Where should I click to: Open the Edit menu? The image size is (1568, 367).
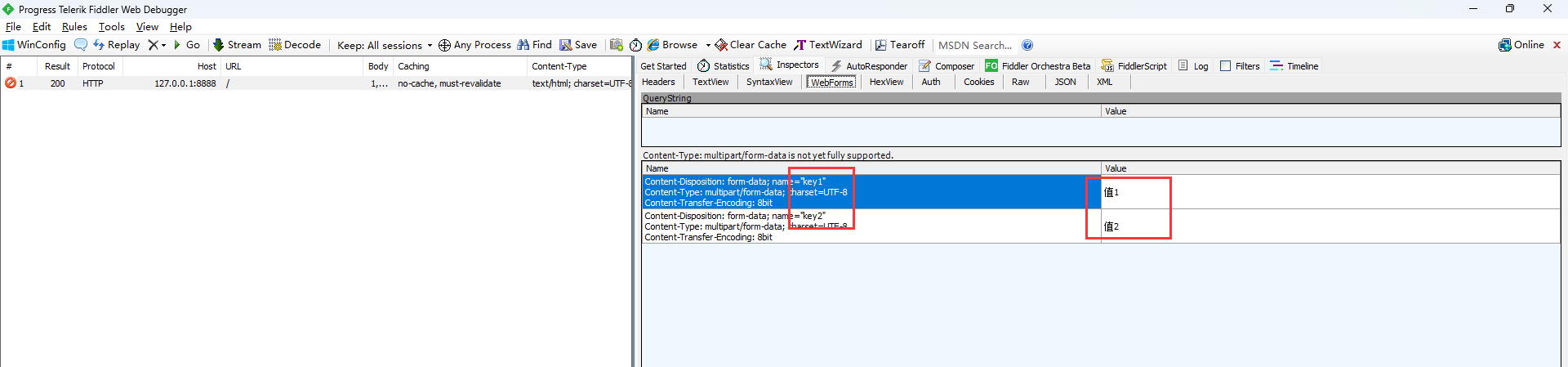click(x=42, y=27)
